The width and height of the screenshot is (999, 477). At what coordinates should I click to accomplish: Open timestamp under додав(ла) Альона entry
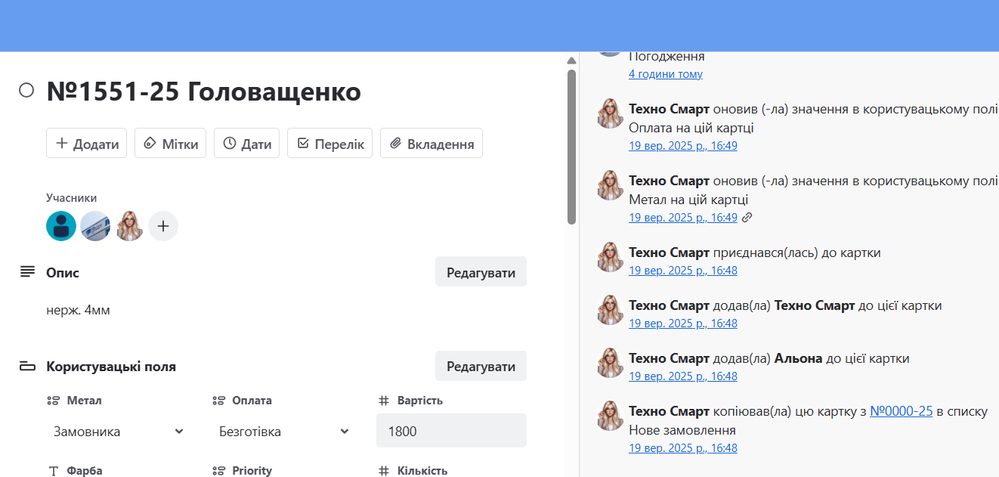click(x=683, y=376)
